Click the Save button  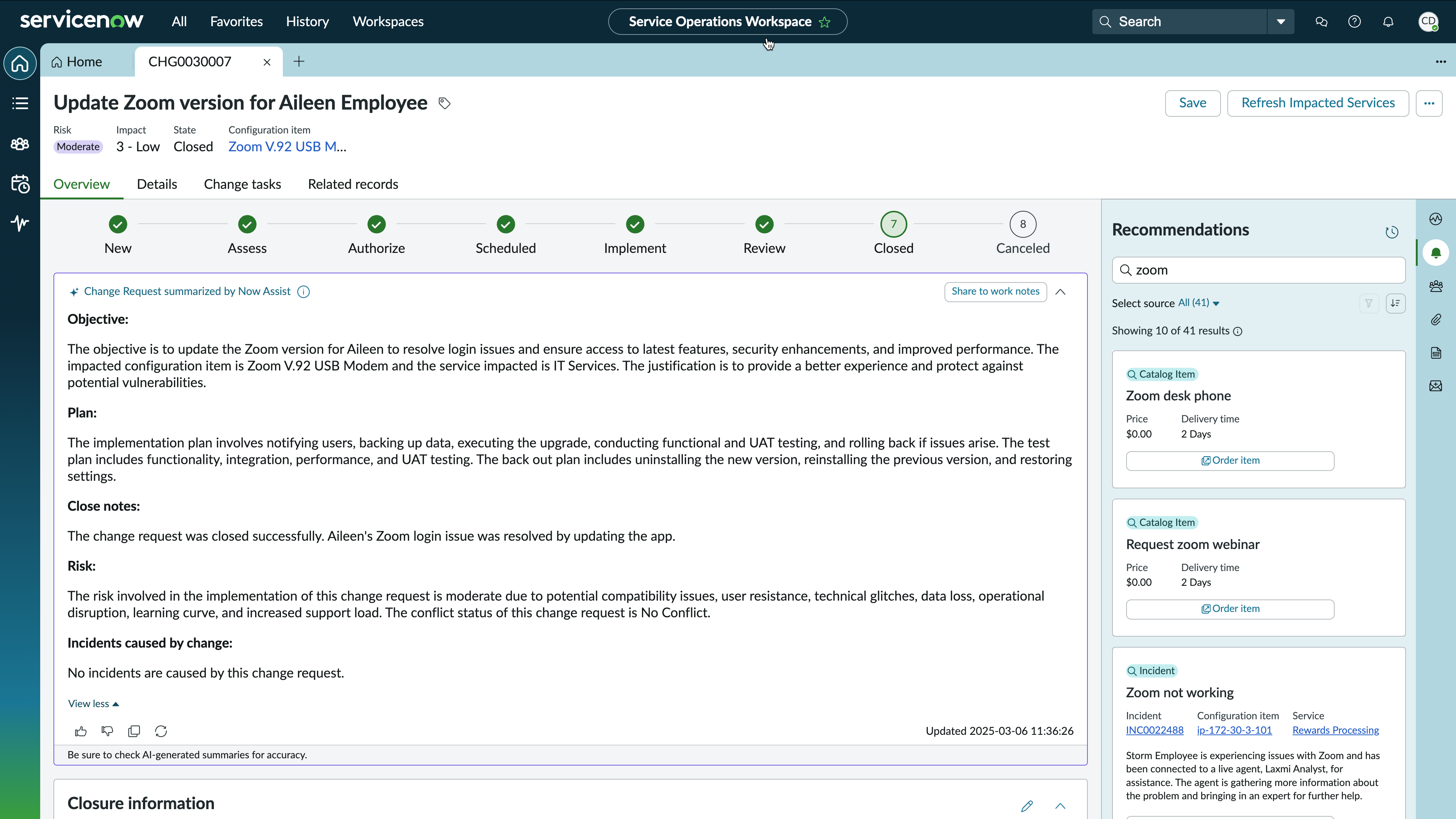[1192, 104]
